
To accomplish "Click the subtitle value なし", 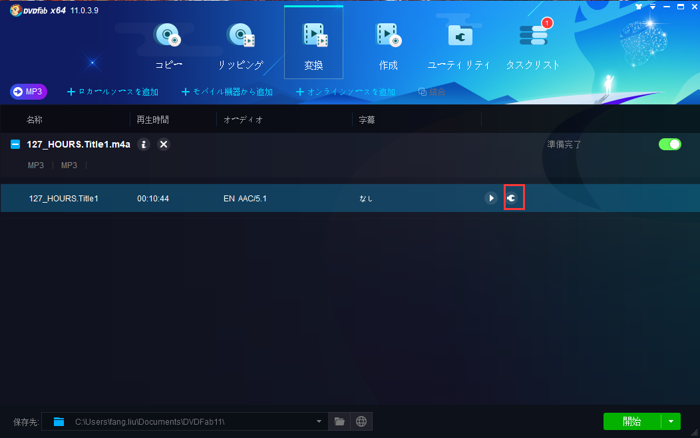I will tap(366, 199).
